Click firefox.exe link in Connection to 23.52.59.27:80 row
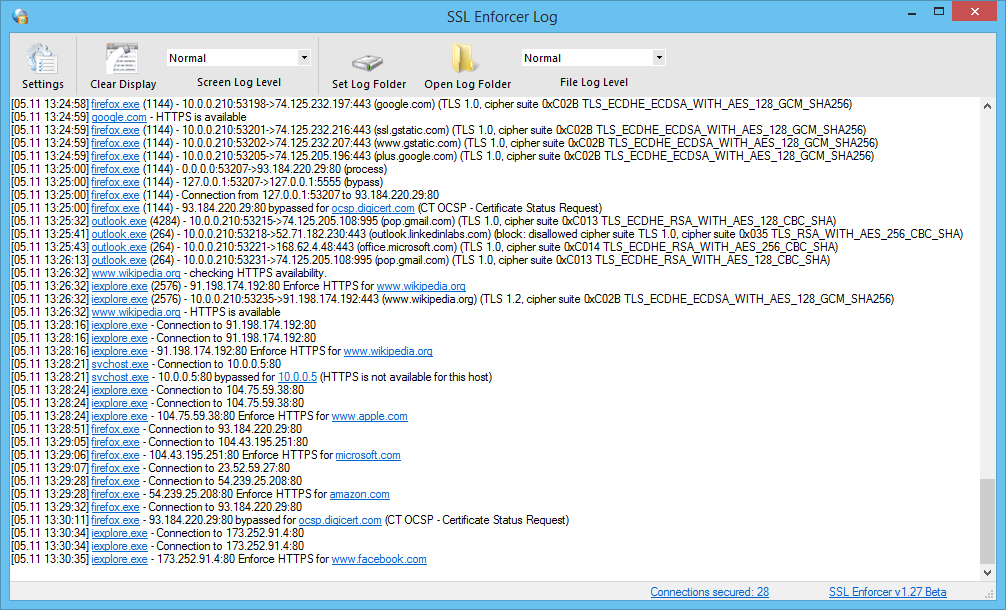 (115, 468)
